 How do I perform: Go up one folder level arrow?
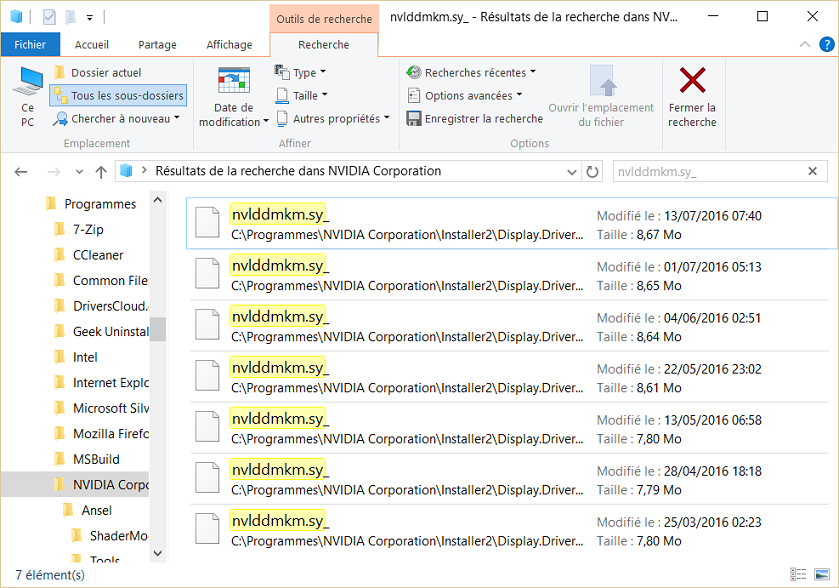[101, 171]
